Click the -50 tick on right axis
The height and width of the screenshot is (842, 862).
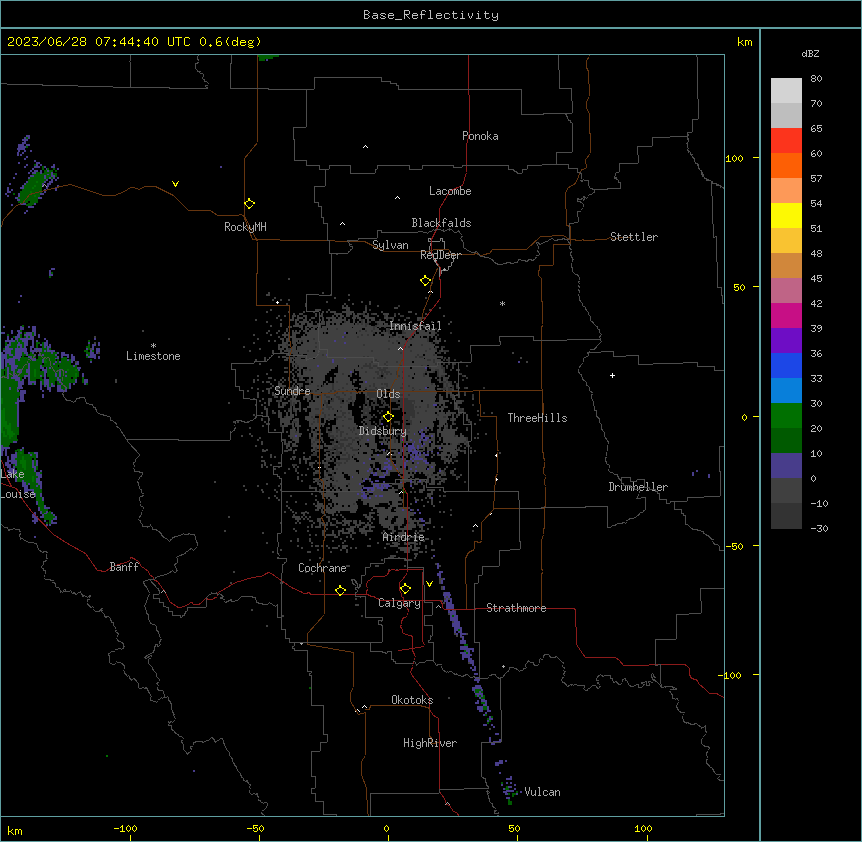[x=735, y=546]
